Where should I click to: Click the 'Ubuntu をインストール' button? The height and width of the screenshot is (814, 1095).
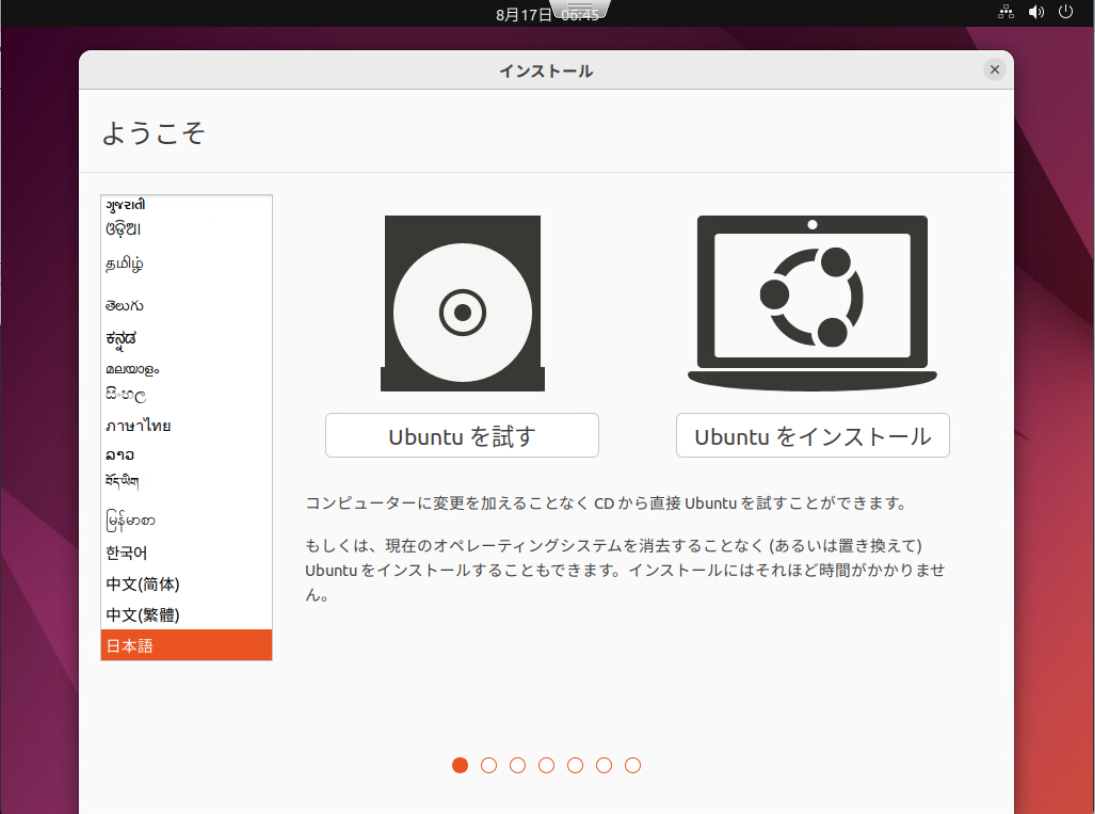tap(812, 436)
